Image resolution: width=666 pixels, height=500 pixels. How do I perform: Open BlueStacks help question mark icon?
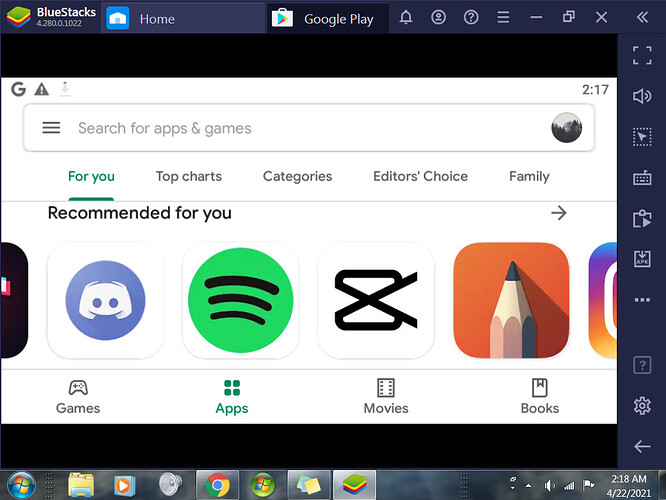[471, 17]
